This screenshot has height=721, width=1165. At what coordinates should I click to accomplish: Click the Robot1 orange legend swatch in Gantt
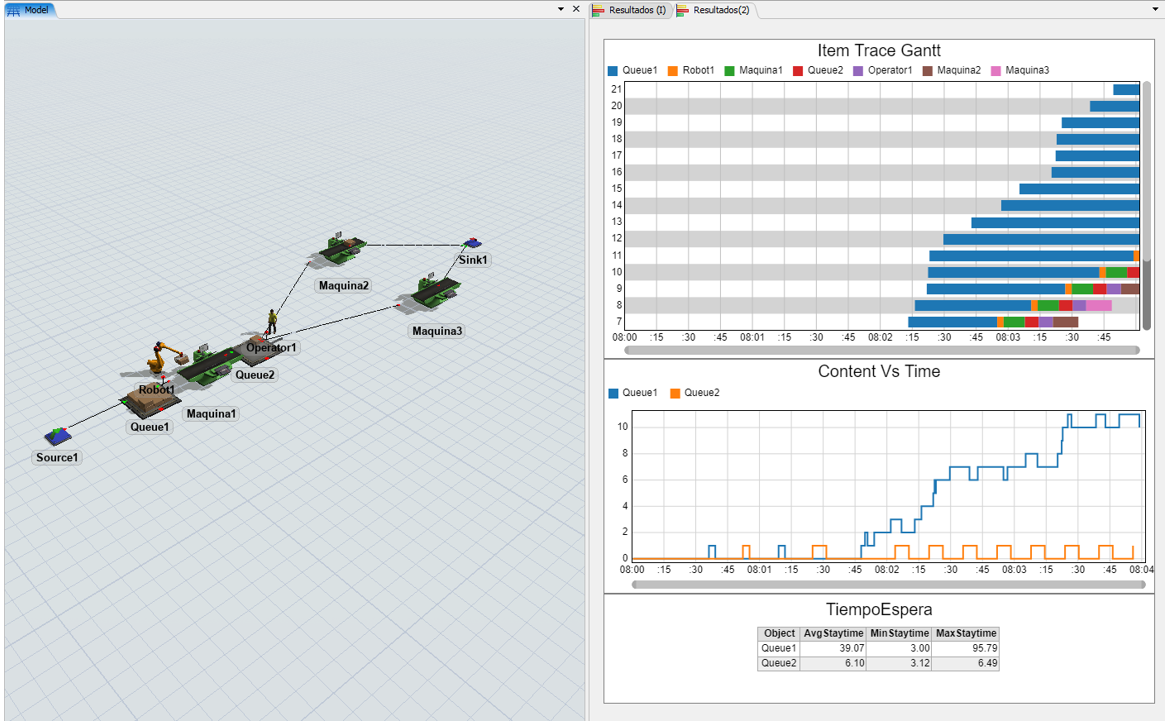point(673,71)
